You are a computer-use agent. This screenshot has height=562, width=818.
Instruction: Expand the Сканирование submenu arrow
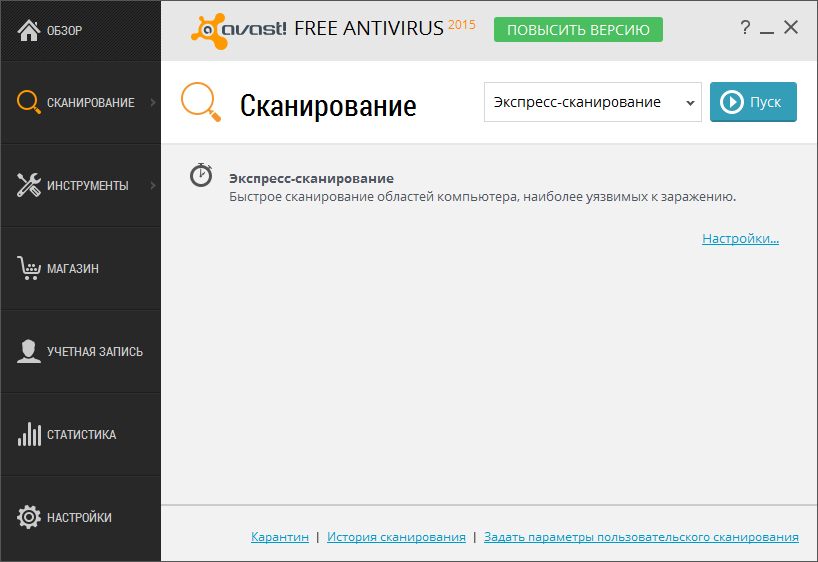153,103
